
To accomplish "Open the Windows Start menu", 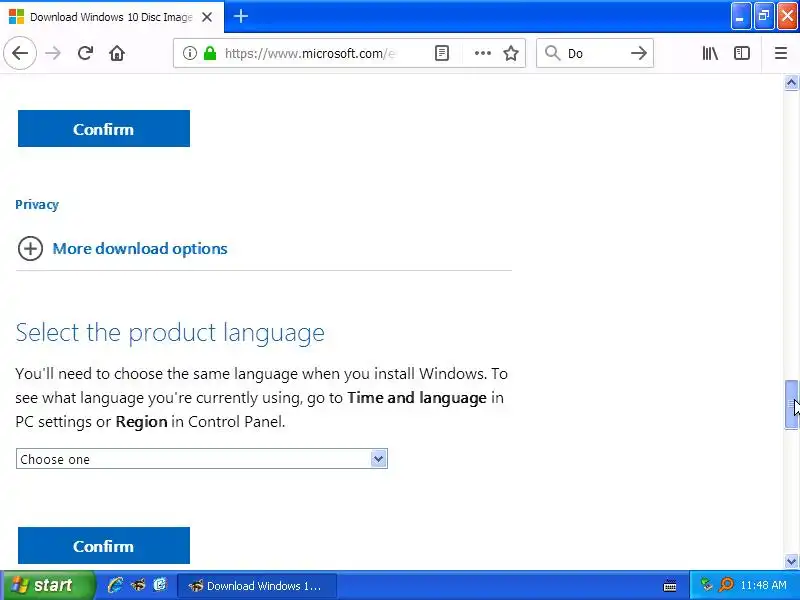I will coord(47,585).
